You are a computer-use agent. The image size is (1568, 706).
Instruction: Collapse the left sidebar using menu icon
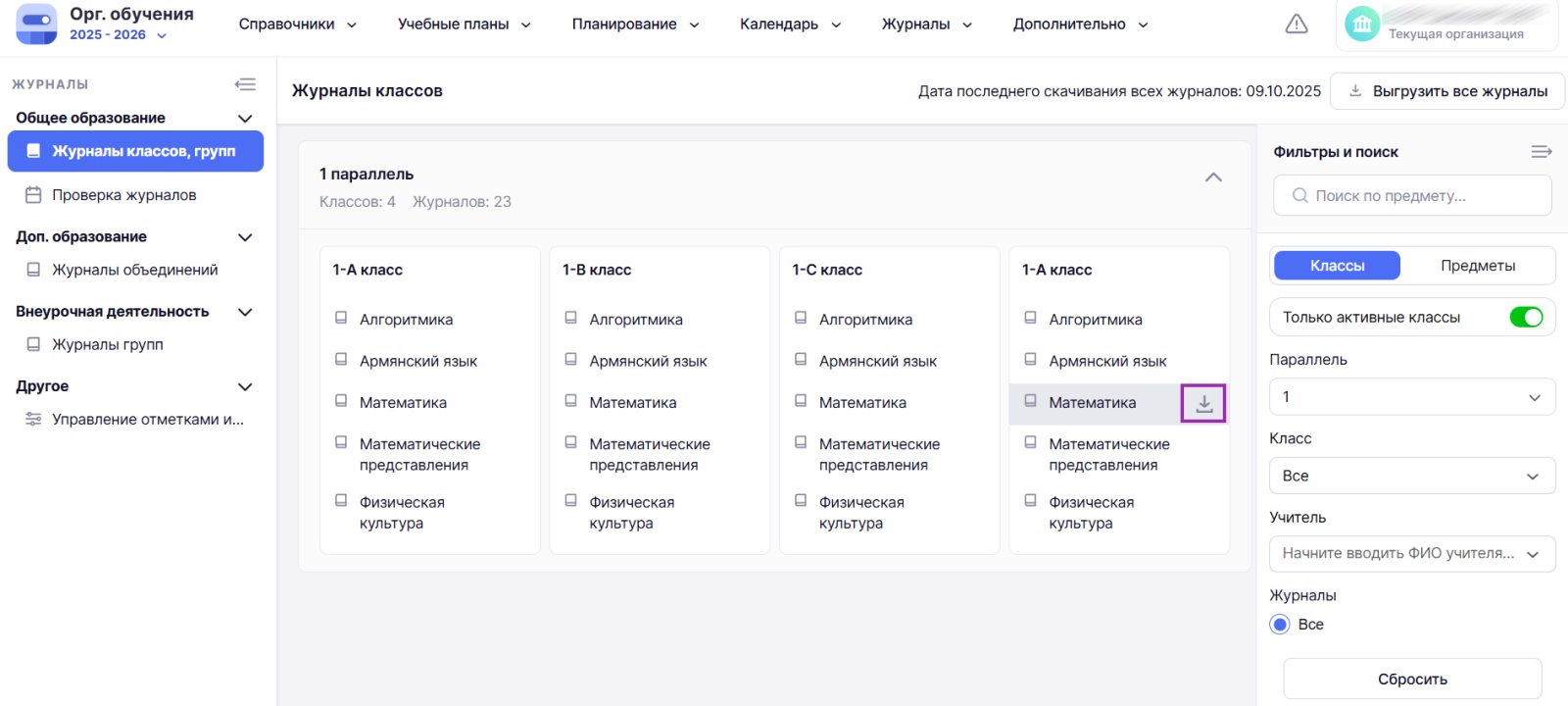pyautogui.click(x=245, y=84)
